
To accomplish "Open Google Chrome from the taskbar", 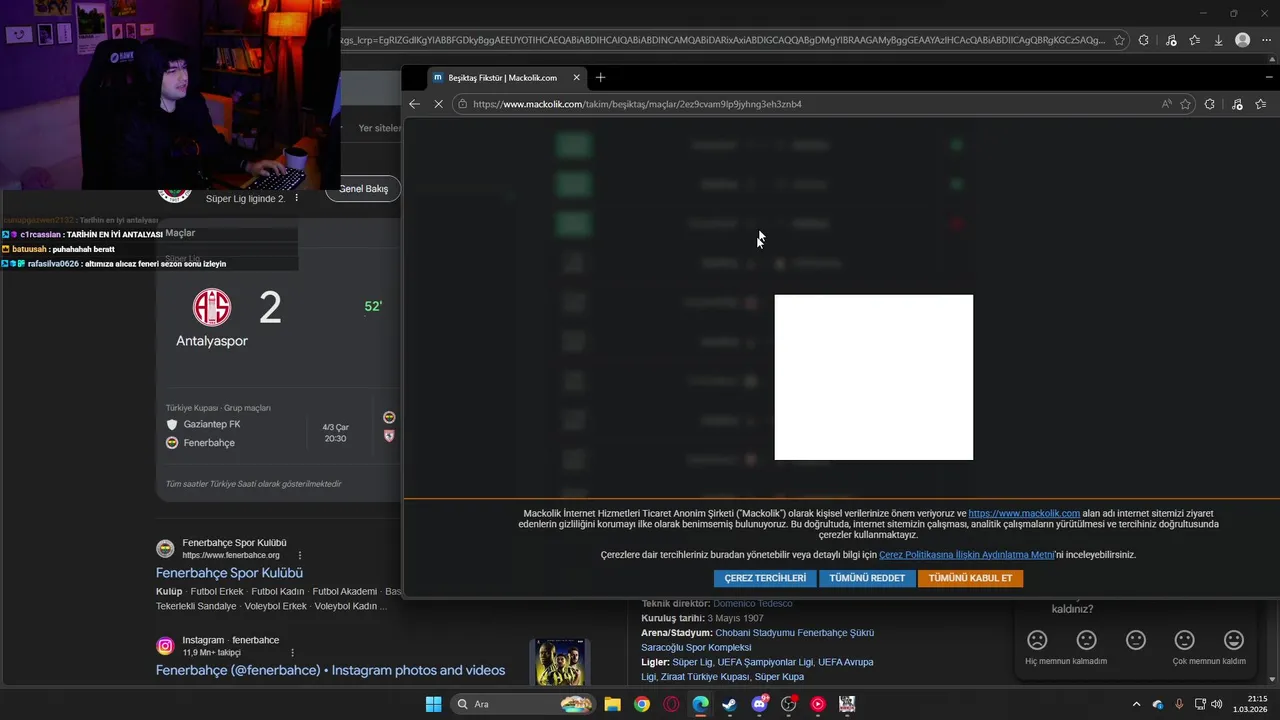I will coord(642,704).
